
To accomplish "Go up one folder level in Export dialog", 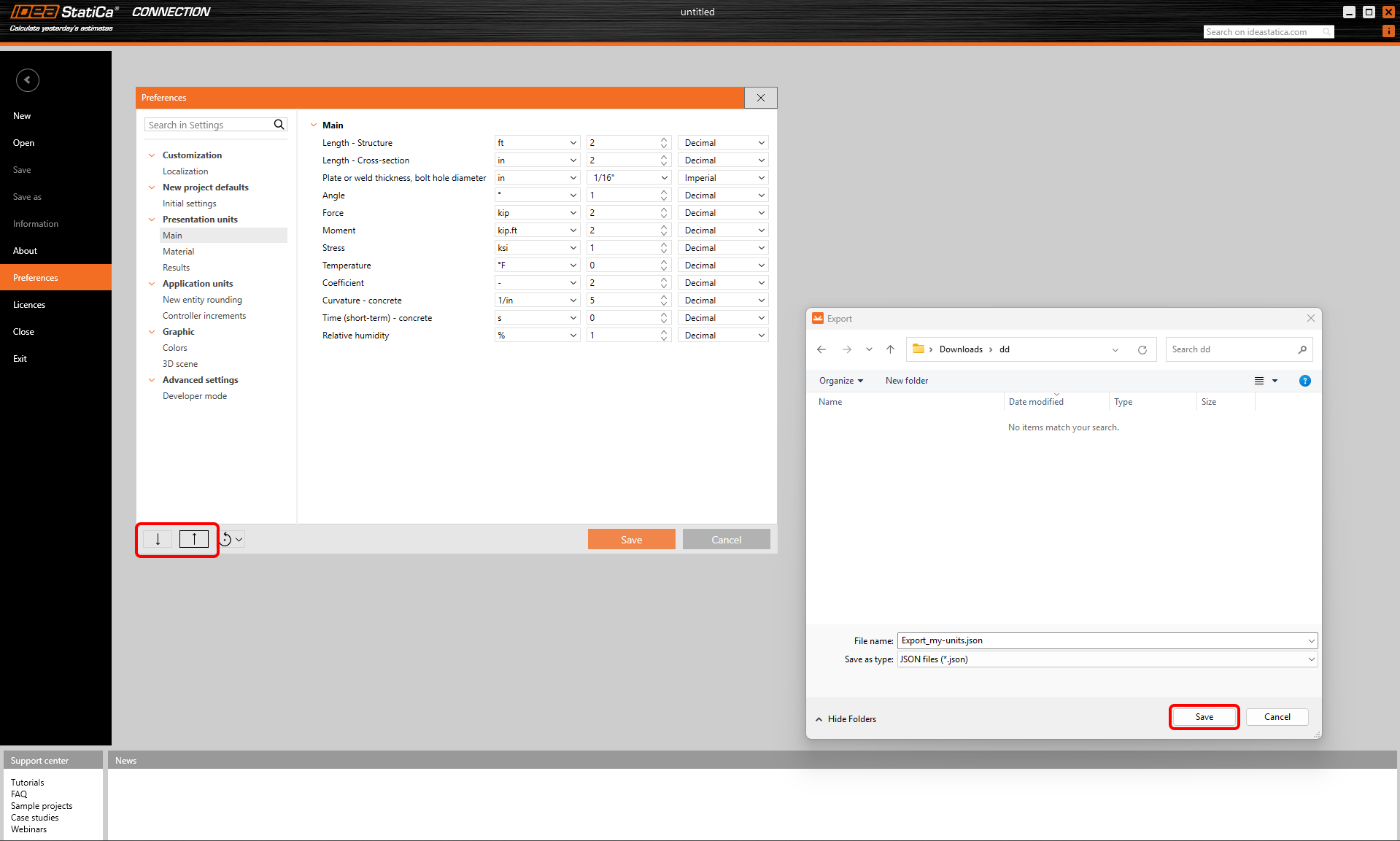I will [890, 349].
